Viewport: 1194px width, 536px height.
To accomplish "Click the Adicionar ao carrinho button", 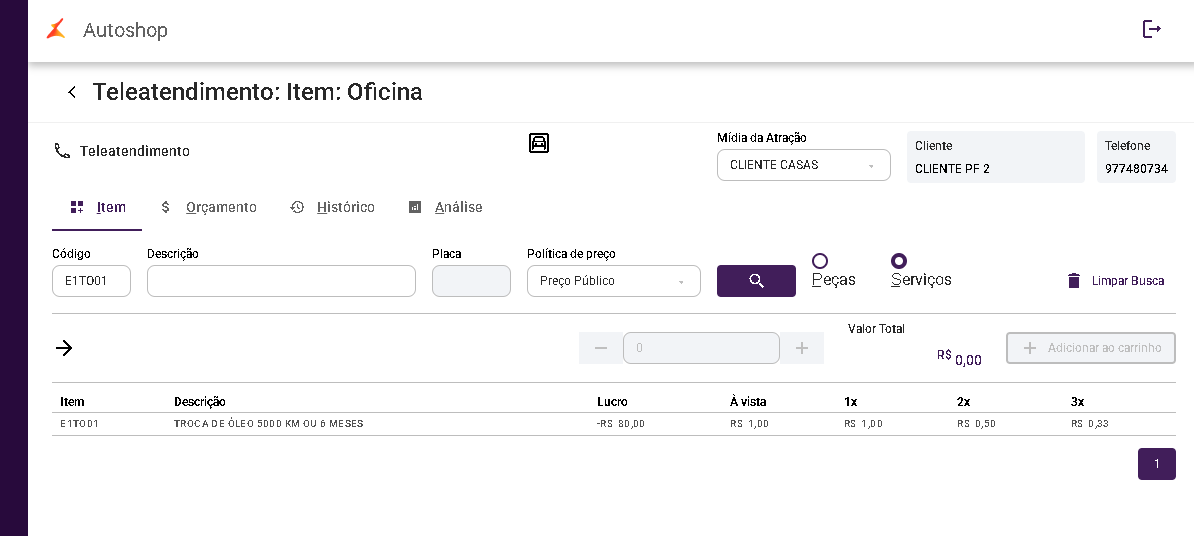I will click(1090, 348).
